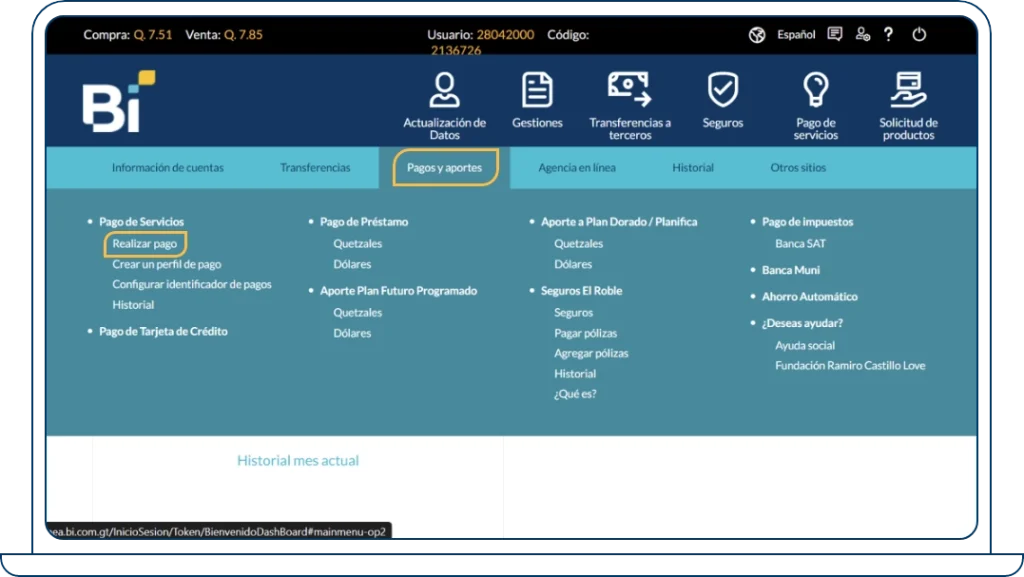Select the Otros sitios tab
Image resolution: width=1024 pixels, height=577 pixels.
(798, 168)
